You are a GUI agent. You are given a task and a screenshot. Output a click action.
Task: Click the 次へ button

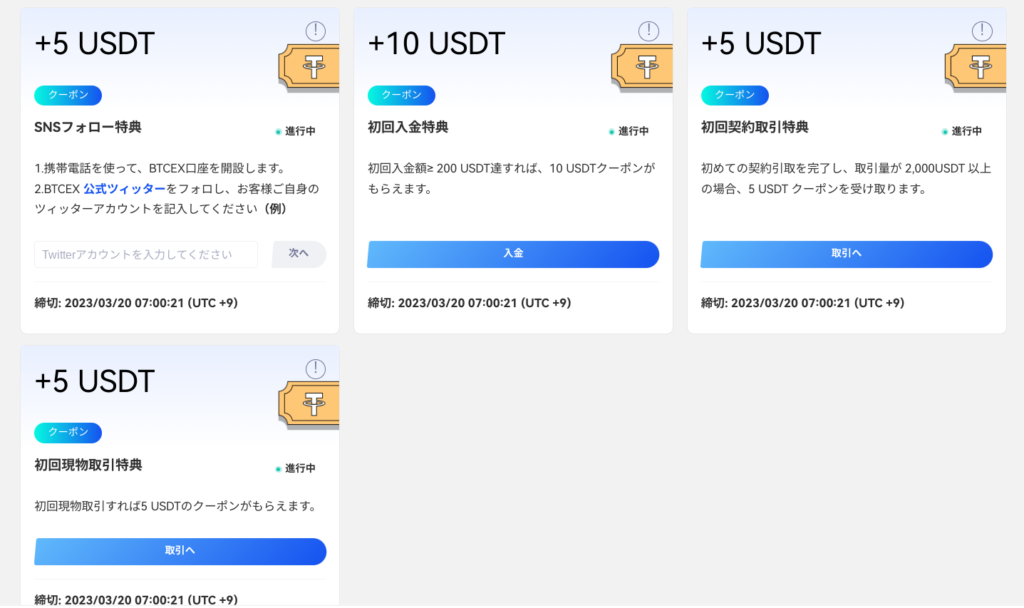[299, 254]
